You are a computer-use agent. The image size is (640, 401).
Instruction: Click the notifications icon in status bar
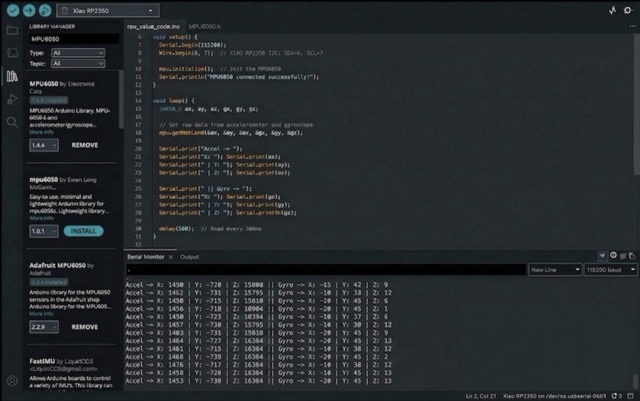[616, 396]
